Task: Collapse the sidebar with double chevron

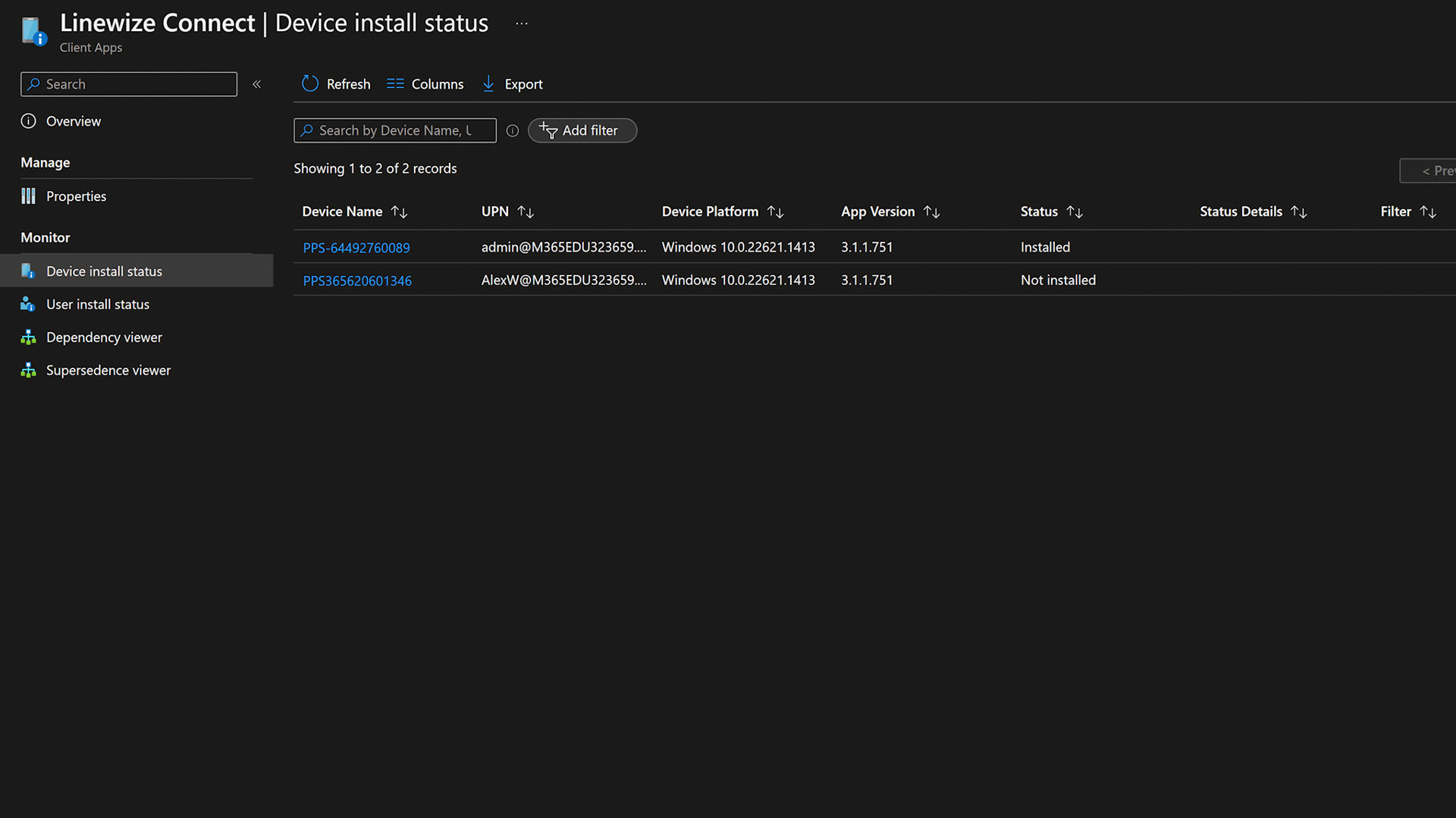Action: pyautogui.click(x=256, y=84)
